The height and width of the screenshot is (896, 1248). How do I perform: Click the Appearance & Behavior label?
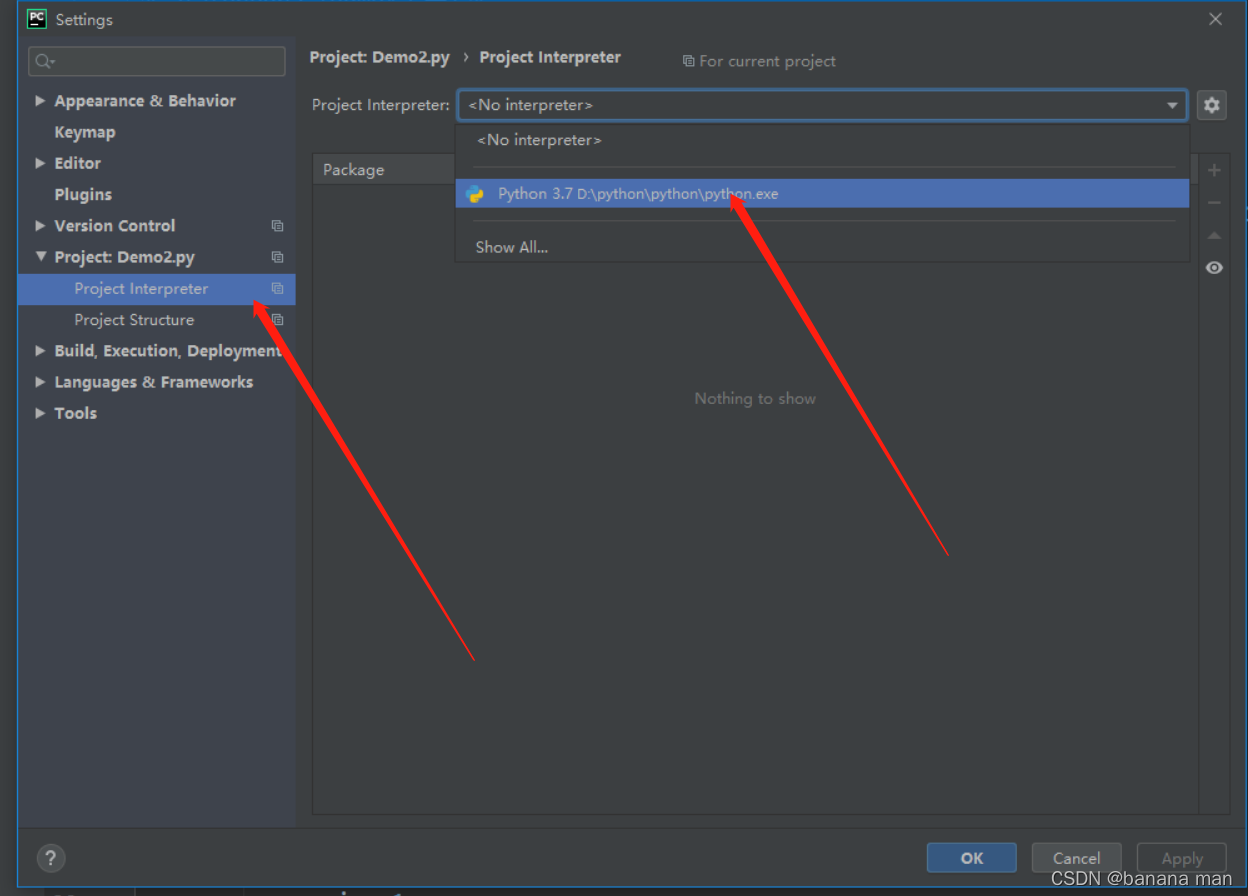[145, 101]
